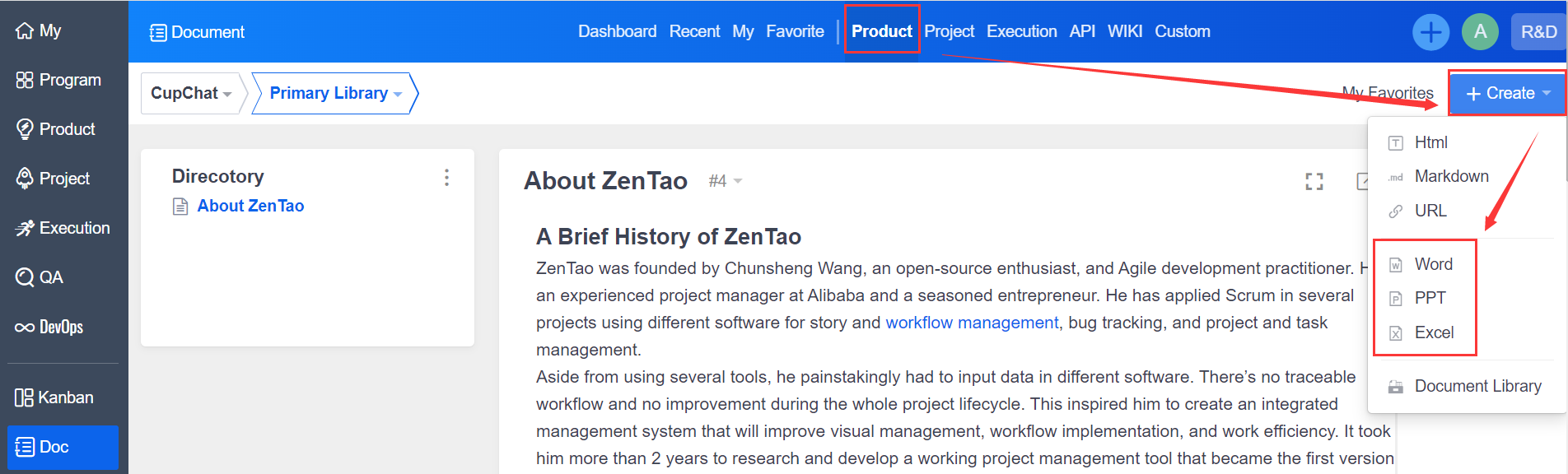Viewport: 1568px width, 474px height.
Task: Open Directory three-dot options menu
Action: [446, 177]
